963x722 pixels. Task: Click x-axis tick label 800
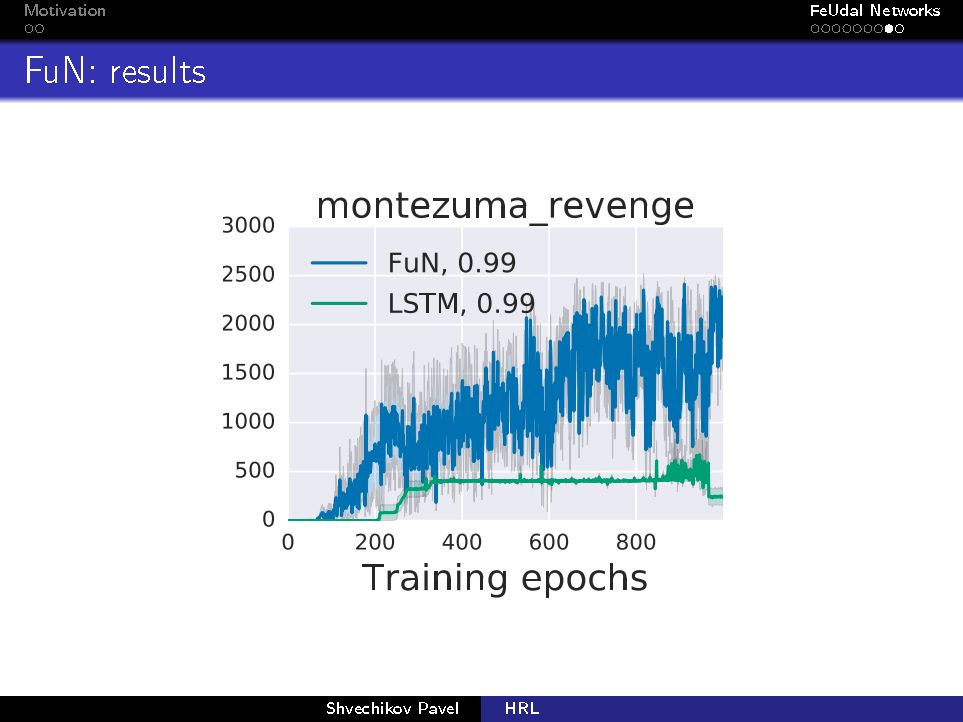pos(636,542)
